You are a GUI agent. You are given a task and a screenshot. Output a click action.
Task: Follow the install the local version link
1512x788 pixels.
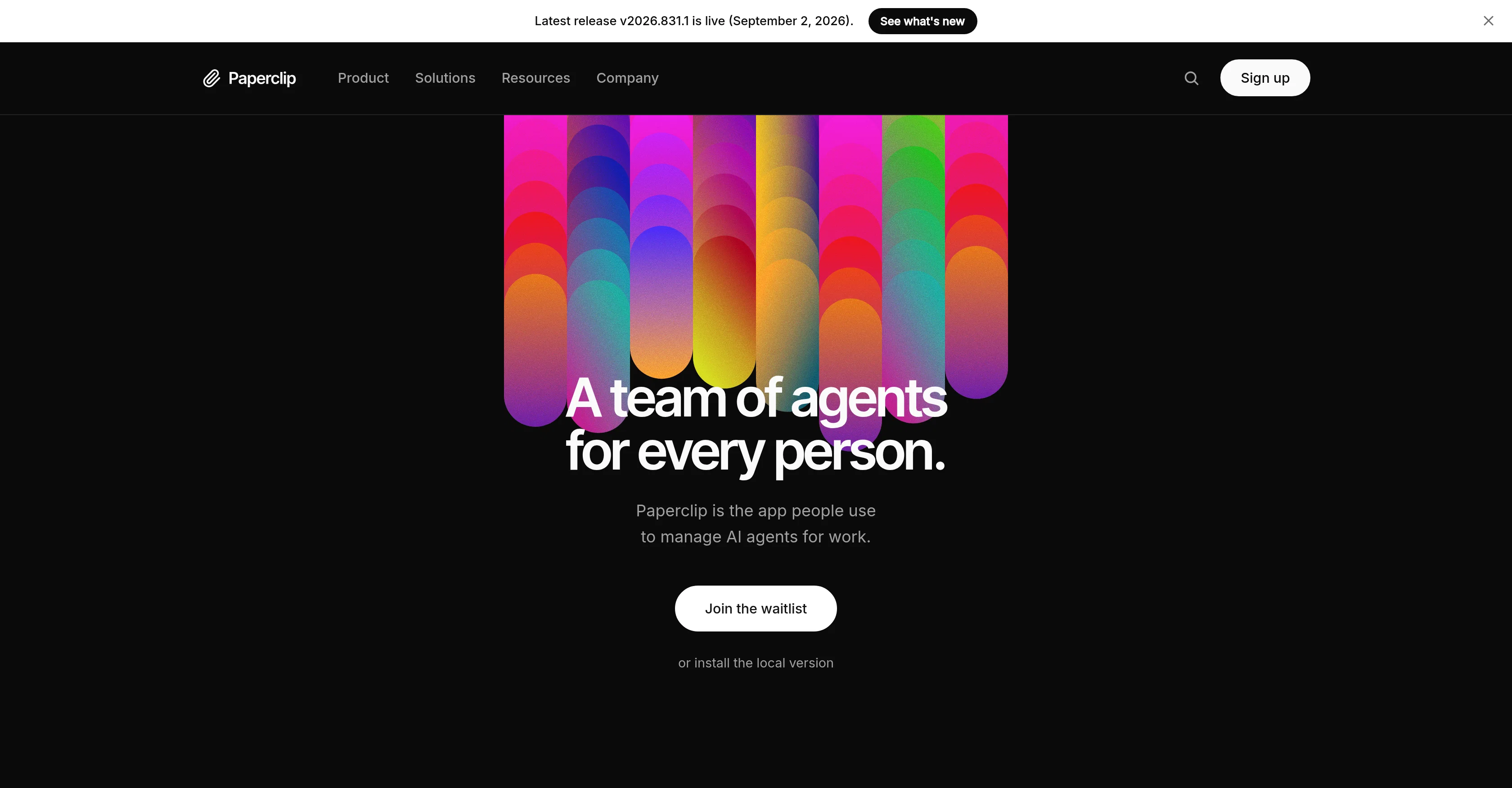coord(756,663)
